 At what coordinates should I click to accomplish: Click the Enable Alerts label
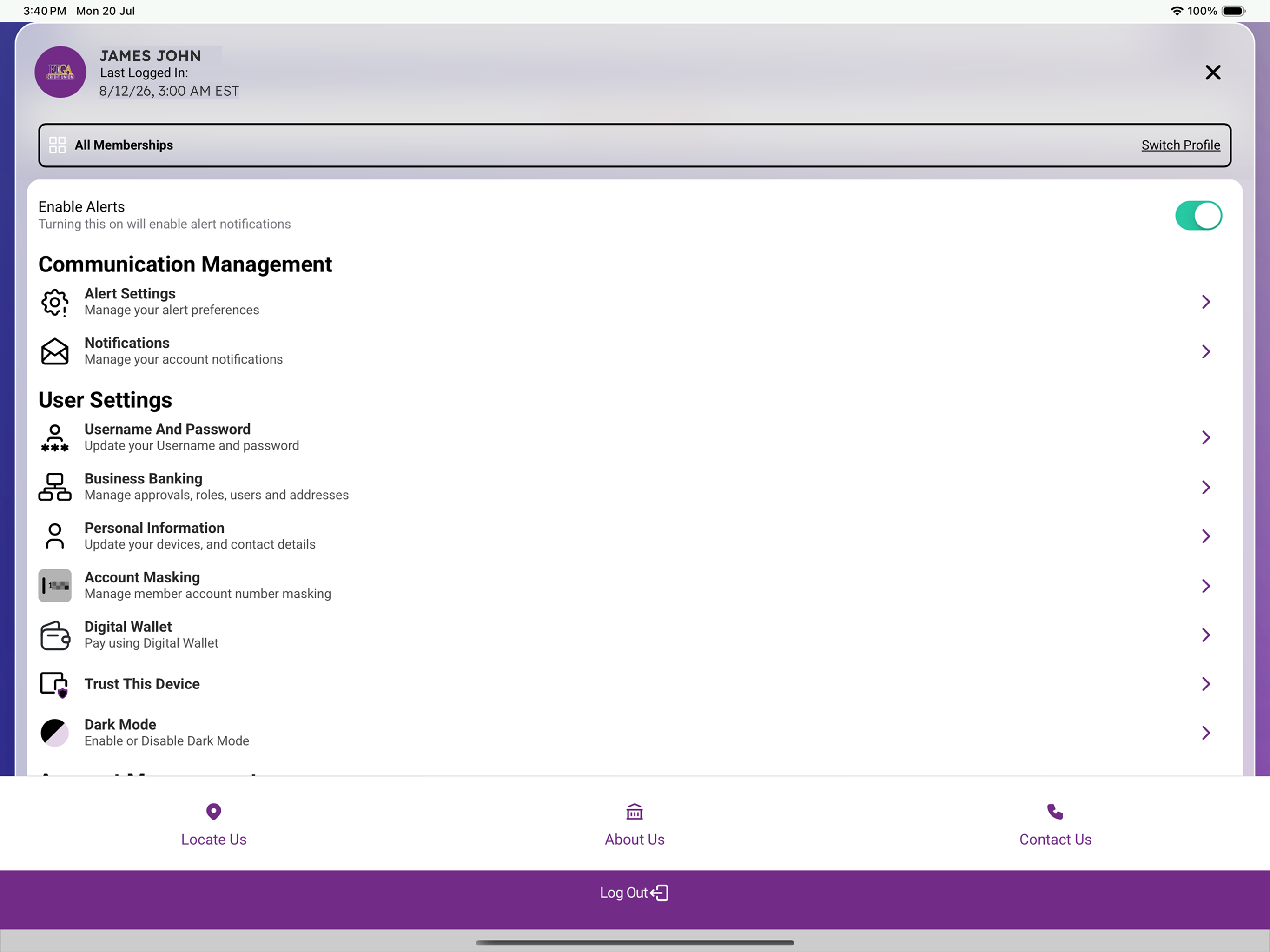81,207
